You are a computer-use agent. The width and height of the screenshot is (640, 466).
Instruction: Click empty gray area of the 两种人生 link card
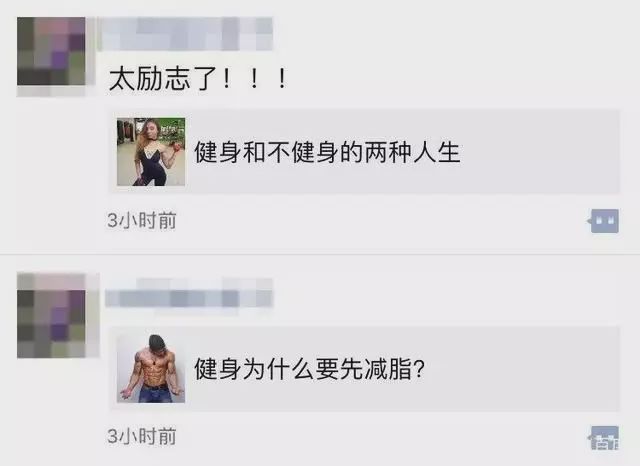click(x=539, y=152)
